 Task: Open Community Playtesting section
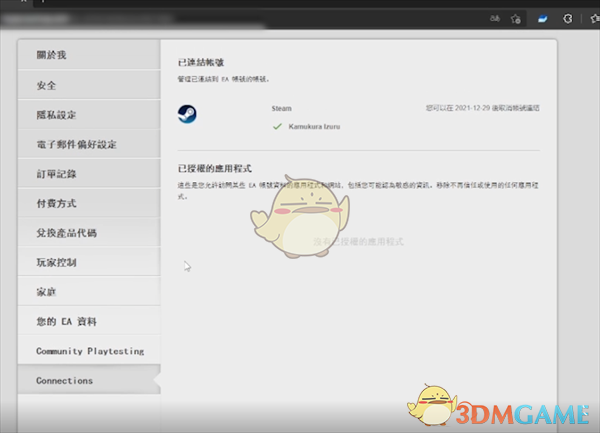89,351
